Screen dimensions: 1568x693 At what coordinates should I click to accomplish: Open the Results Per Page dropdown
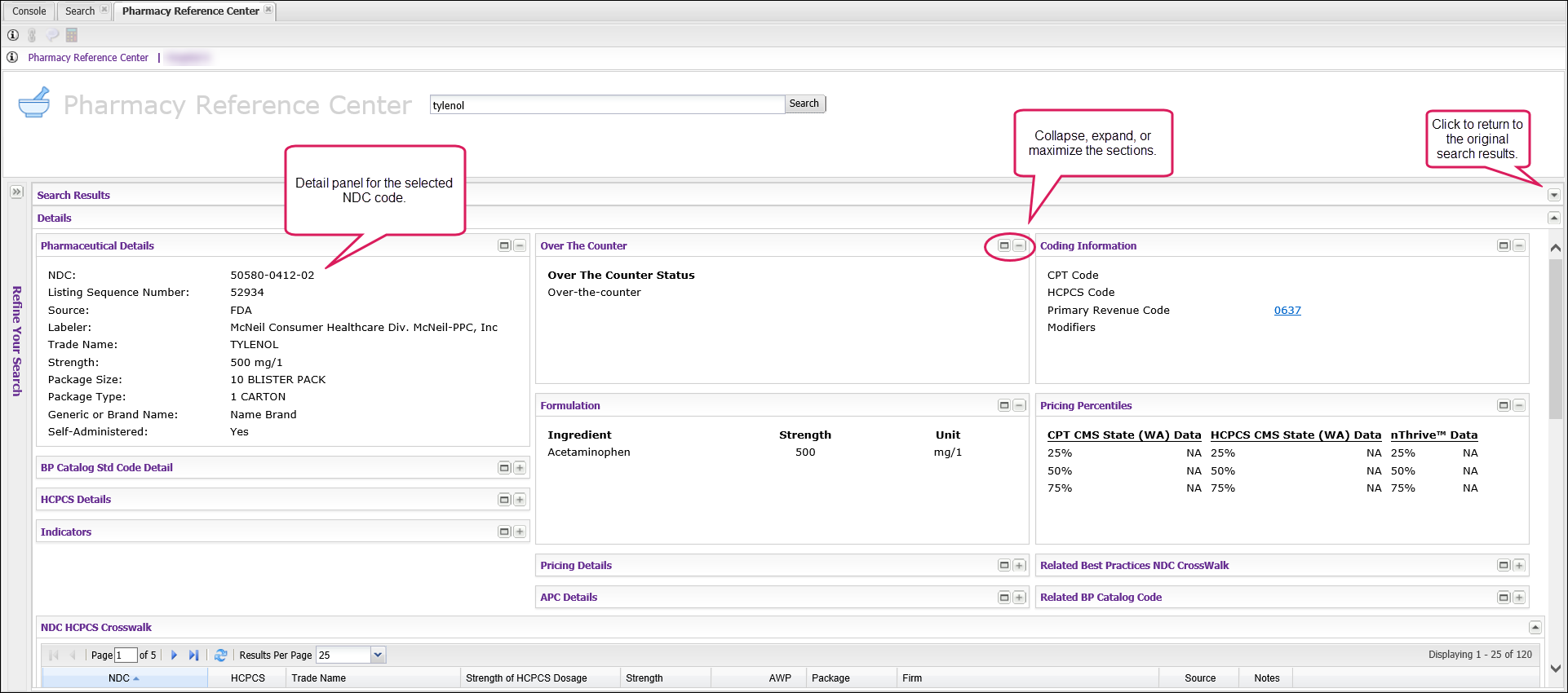[377, 655]
